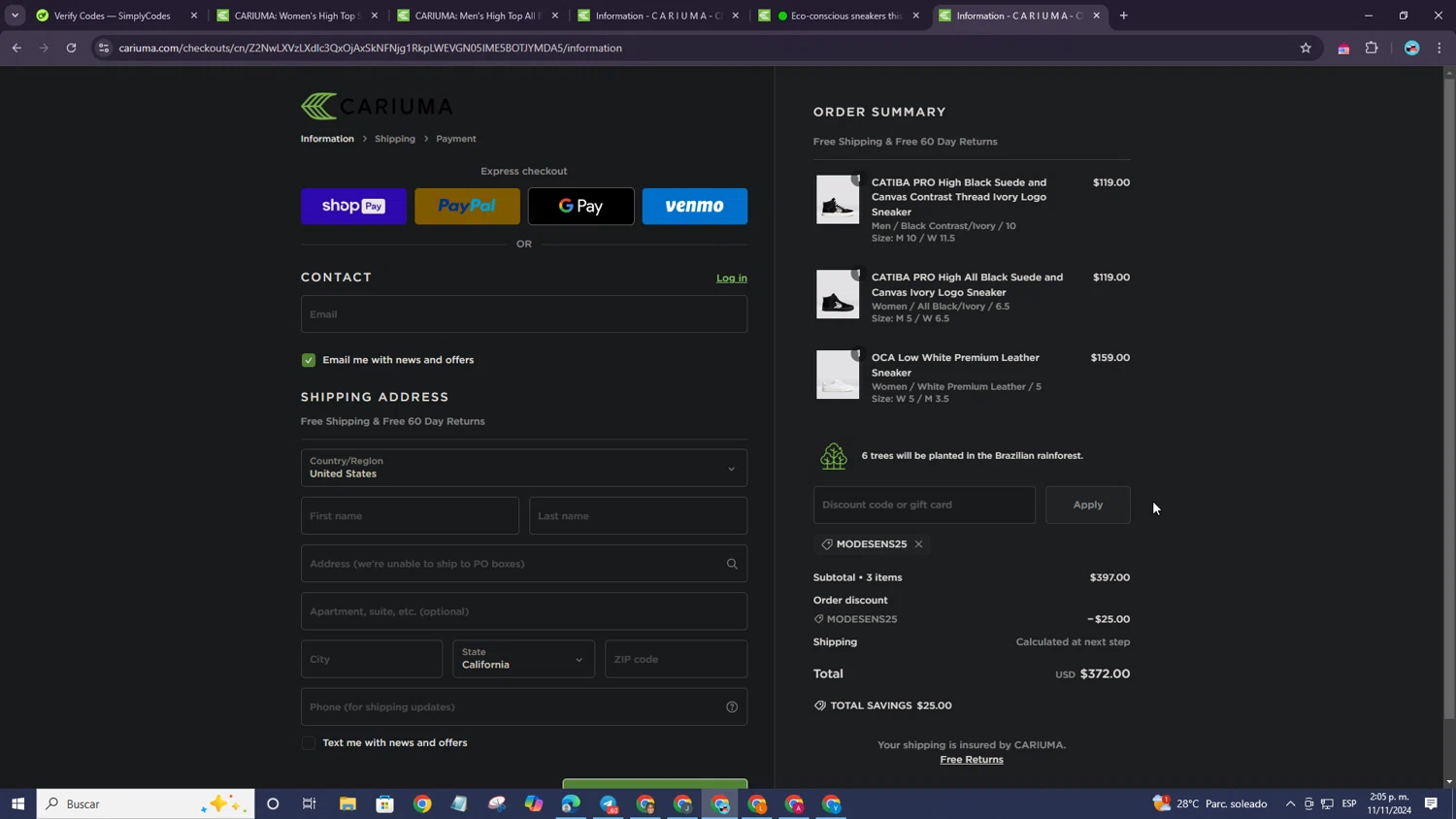This screenshot has width=1456, height=819.
Task: Open the browser extensions puzzle icon
Action: coord(1372,48)
